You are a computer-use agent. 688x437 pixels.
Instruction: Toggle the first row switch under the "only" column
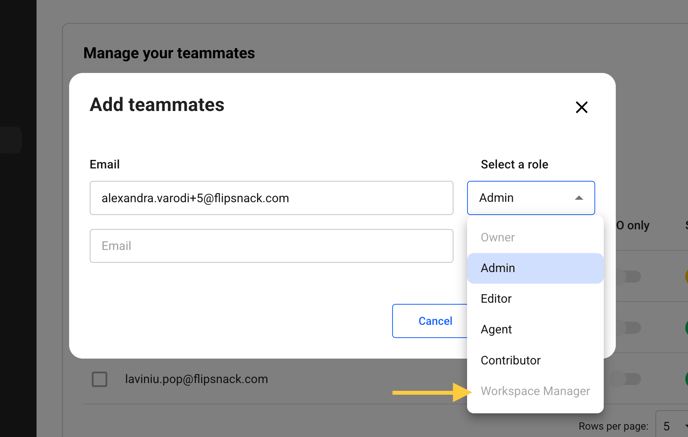tap(628, 277)
